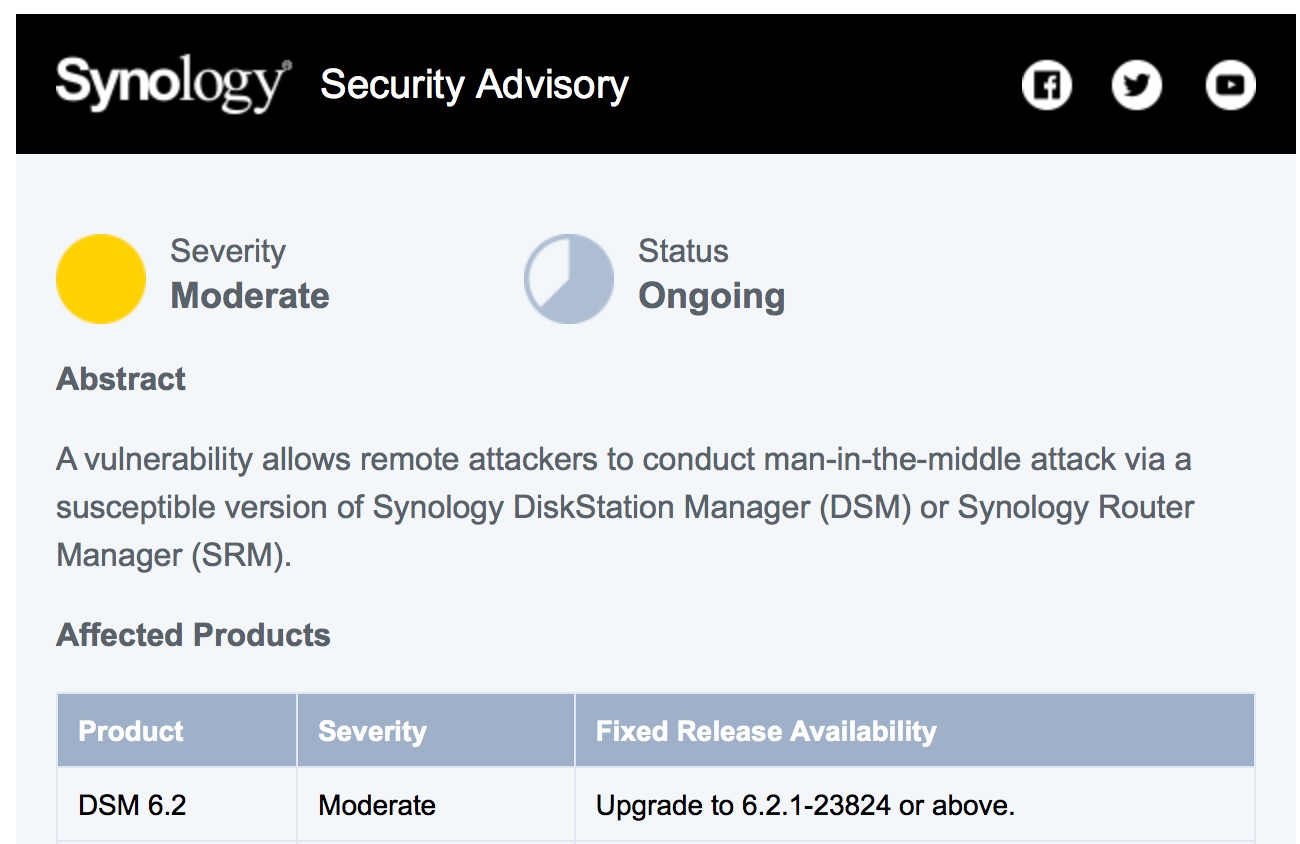Select the Product column header
Screen dimensions: 1300x844
(x=131, y=731)
